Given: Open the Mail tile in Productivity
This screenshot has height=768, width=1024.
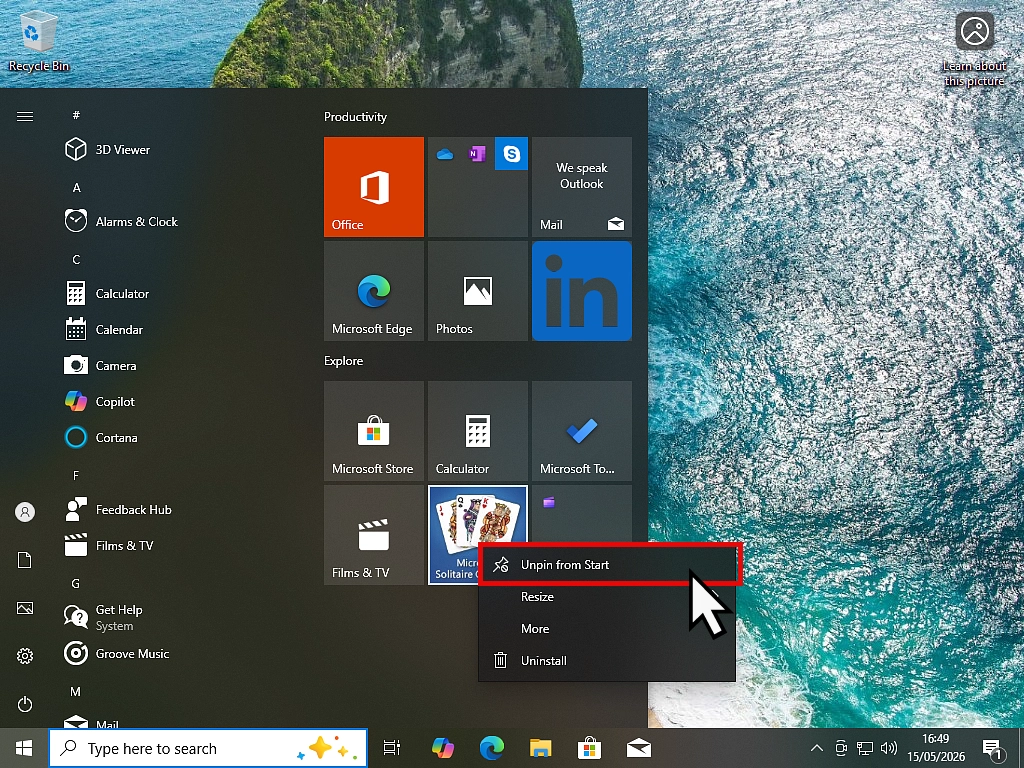Looking at the screenshot, I should click(x=582, y=187).
